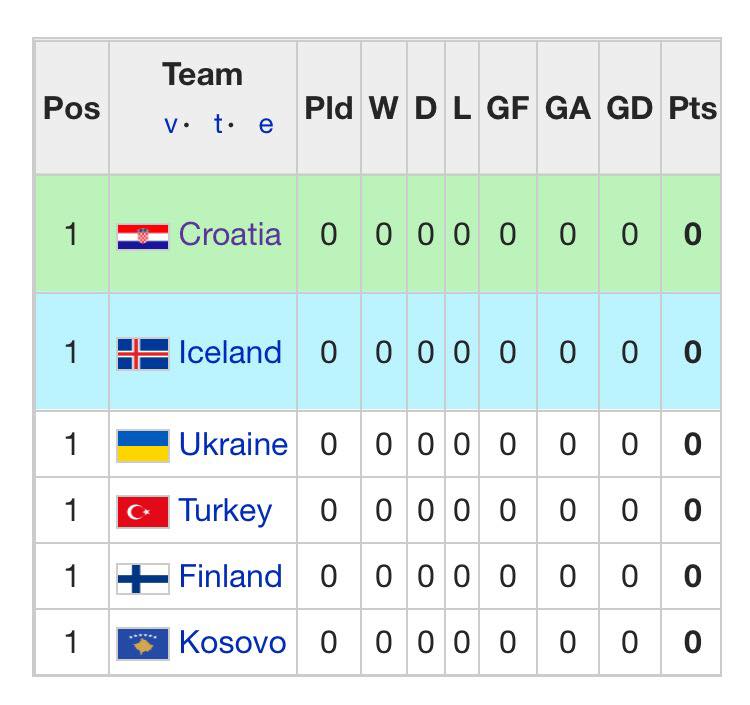This screenshot has width=750, height=705.
Task: Click the Iceland flag icon
Action: coord(143,354)
